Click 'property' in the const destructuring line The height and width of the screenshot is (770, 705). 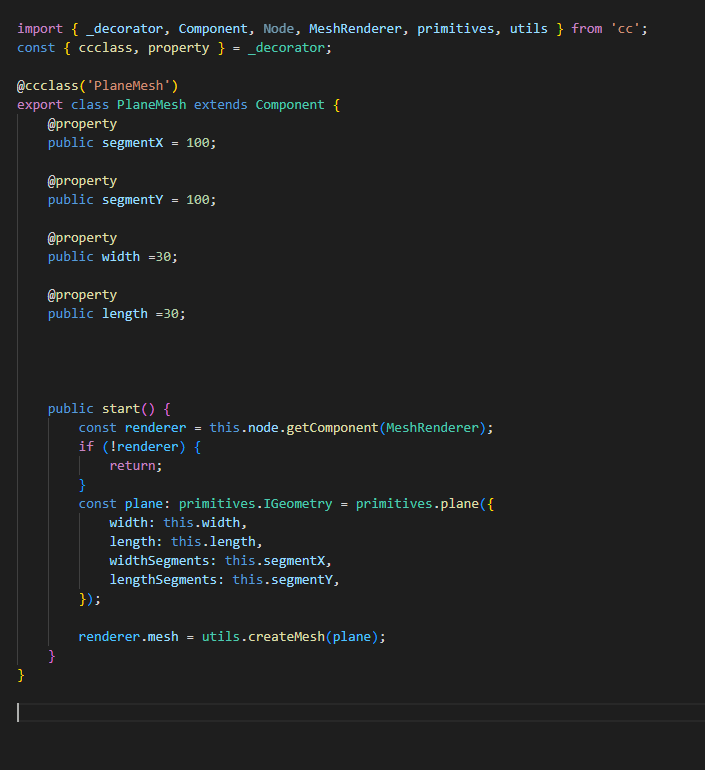[x=179, y=48]
